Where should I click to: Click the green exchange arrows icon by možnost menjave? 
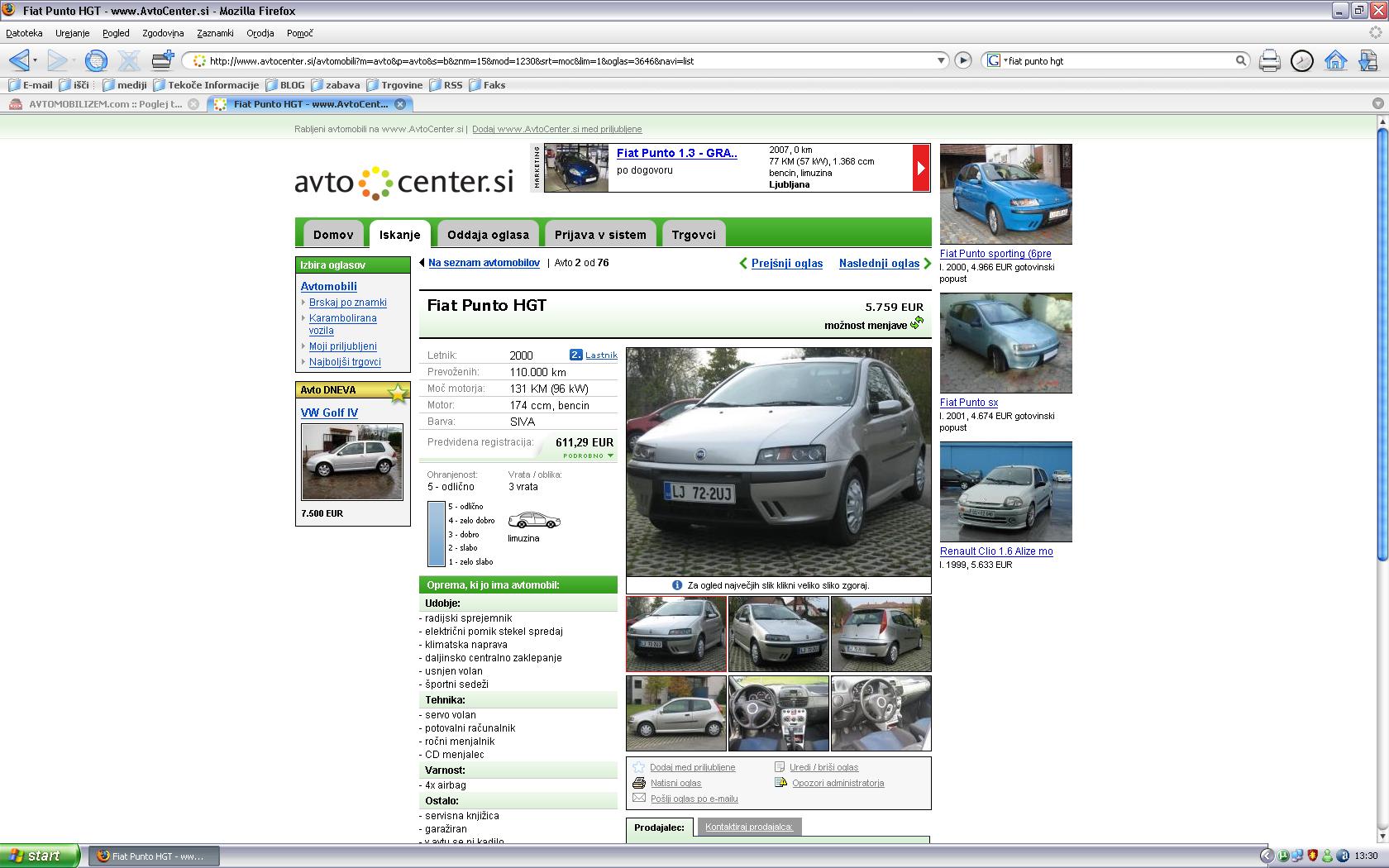click(x=917, y=323)
